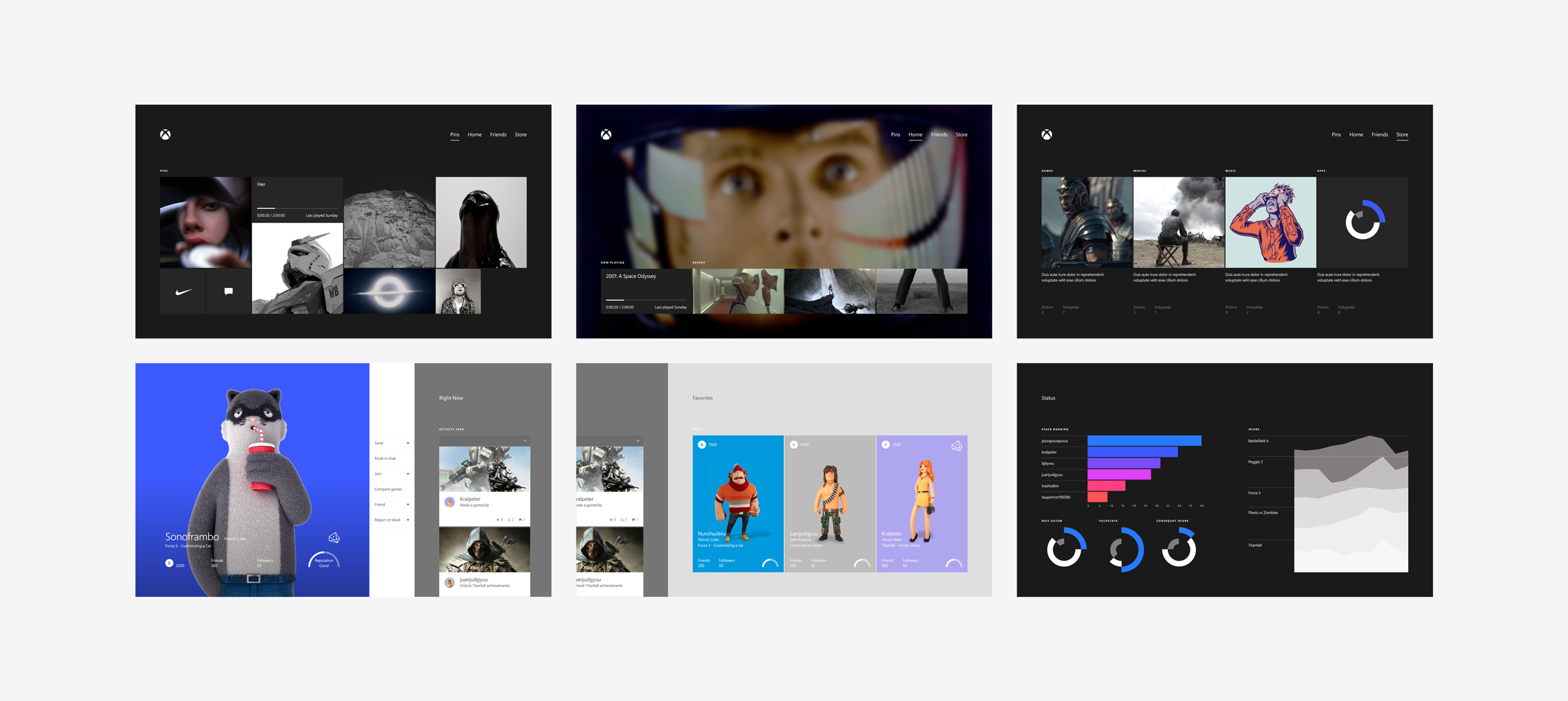Viewport: 1568px width, 701px height.
Task: Click the G icon beside 2500 on Kralpeter card
Action: click(x=886, y=445)
